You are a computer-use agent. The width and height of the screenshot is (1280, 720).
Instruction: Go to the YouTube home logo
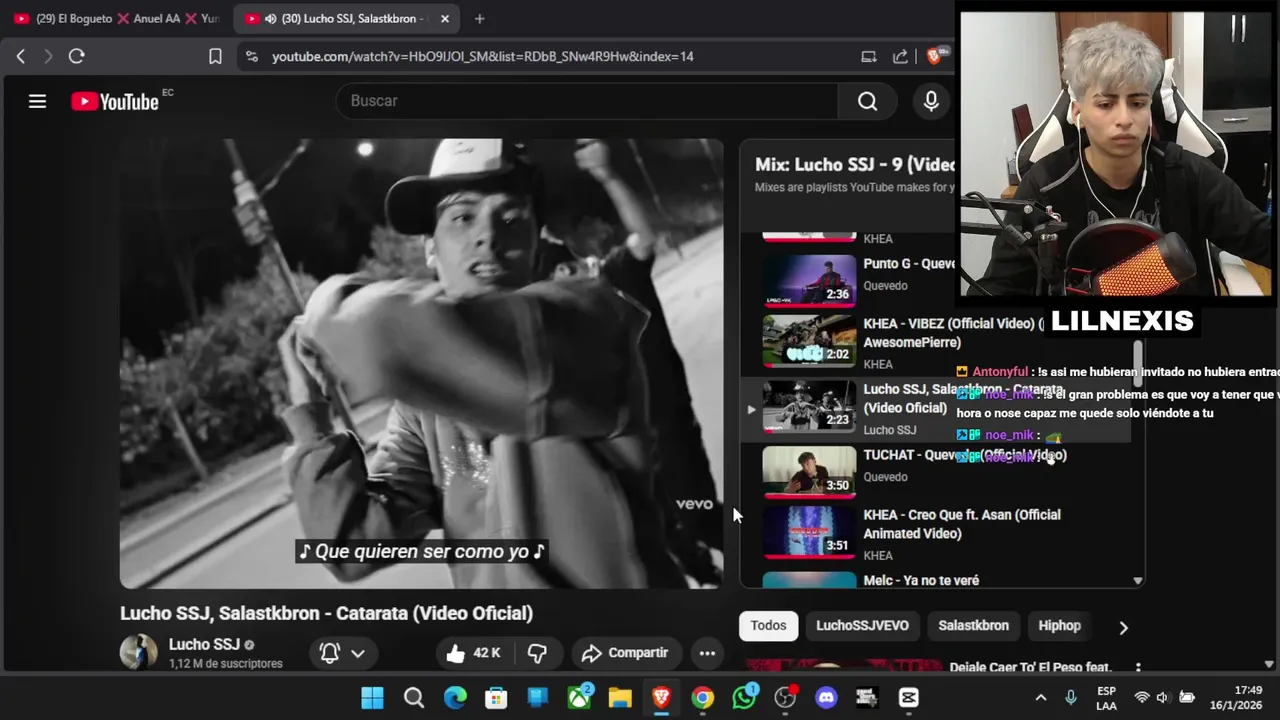[115, 101]
